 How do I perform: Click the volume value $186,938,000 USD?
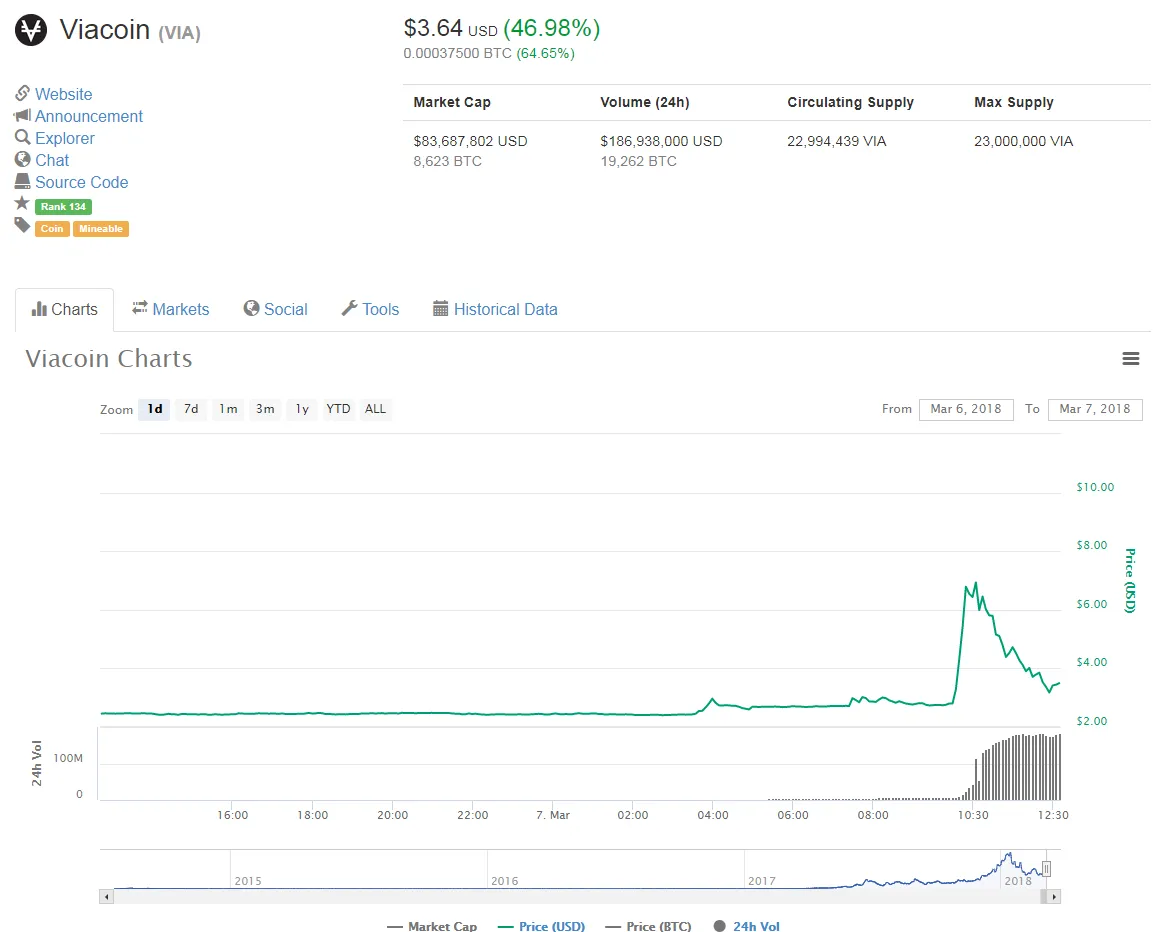661,141
